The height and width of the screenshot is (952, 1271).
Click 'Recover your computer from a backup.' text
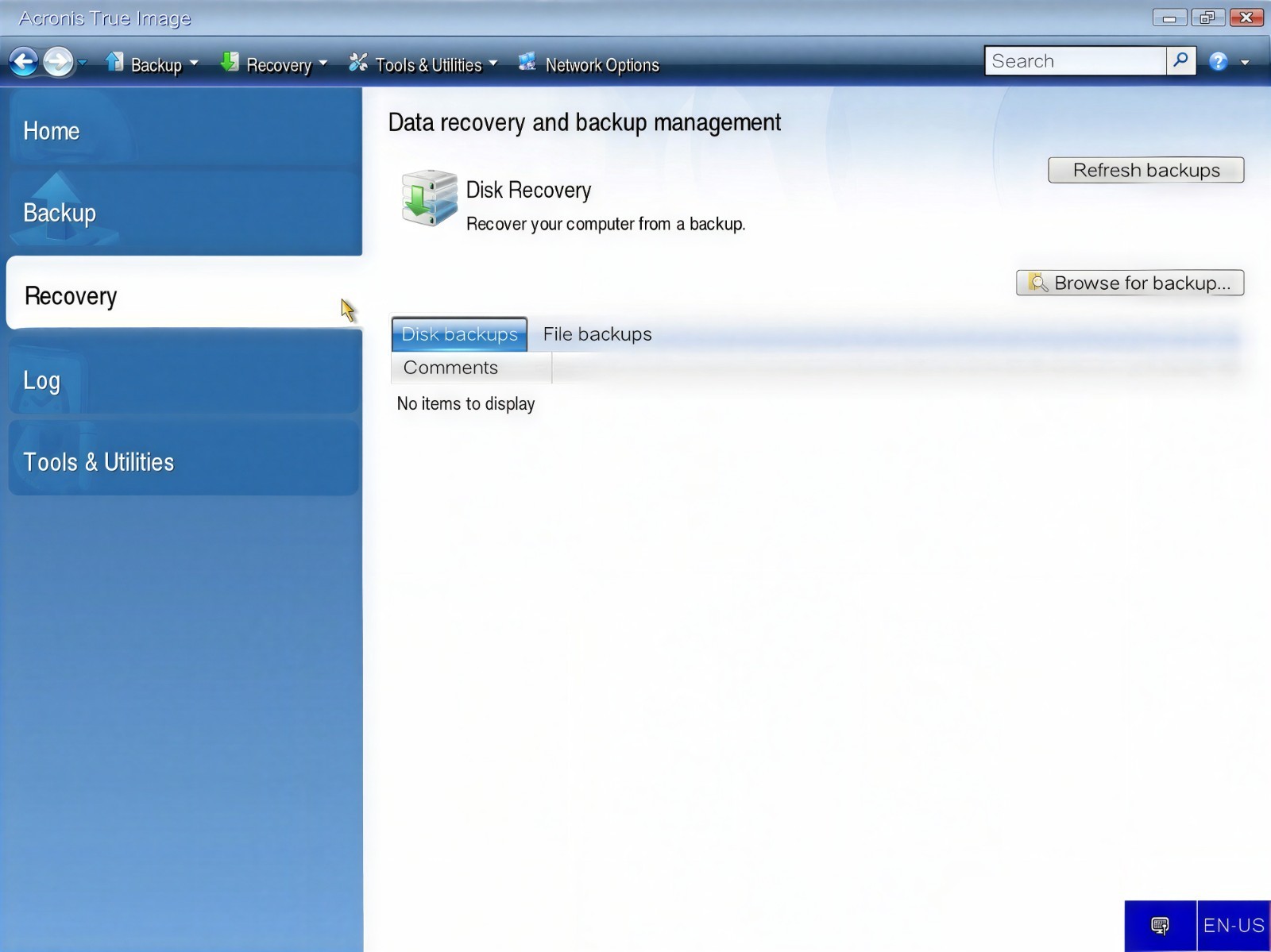point(605,224)
